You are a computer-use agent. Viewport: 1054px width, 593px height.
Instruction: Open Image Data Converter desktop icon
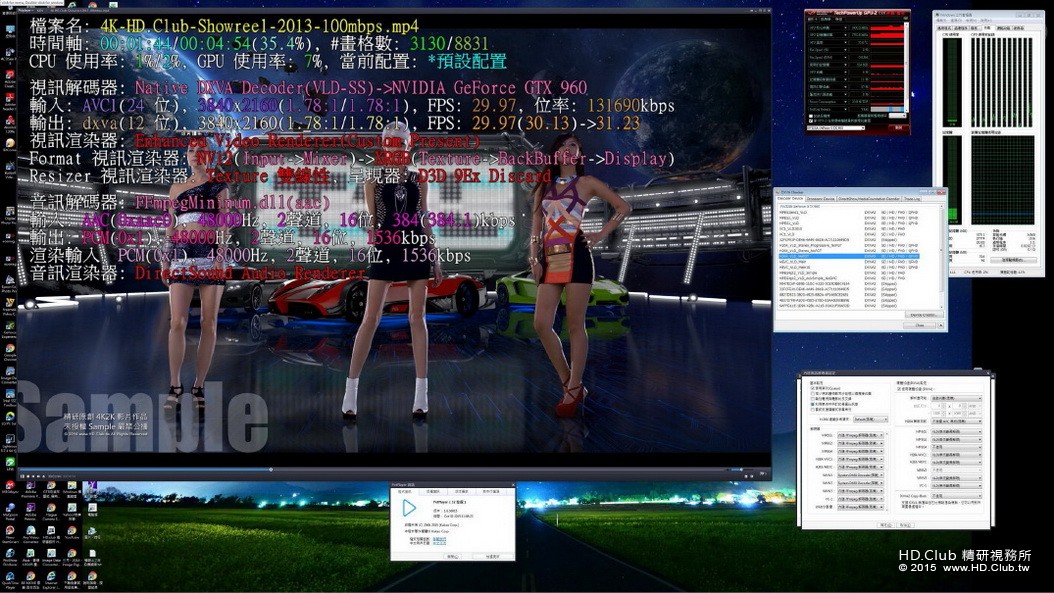pos(52,556)
